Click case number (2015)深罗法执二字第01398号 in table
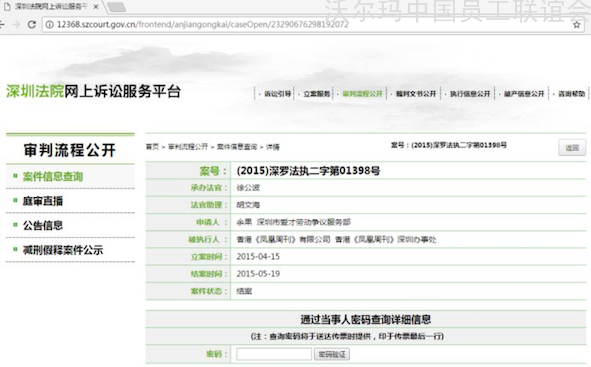This screenshot has width=591, height=367. (x=308, y=171)
